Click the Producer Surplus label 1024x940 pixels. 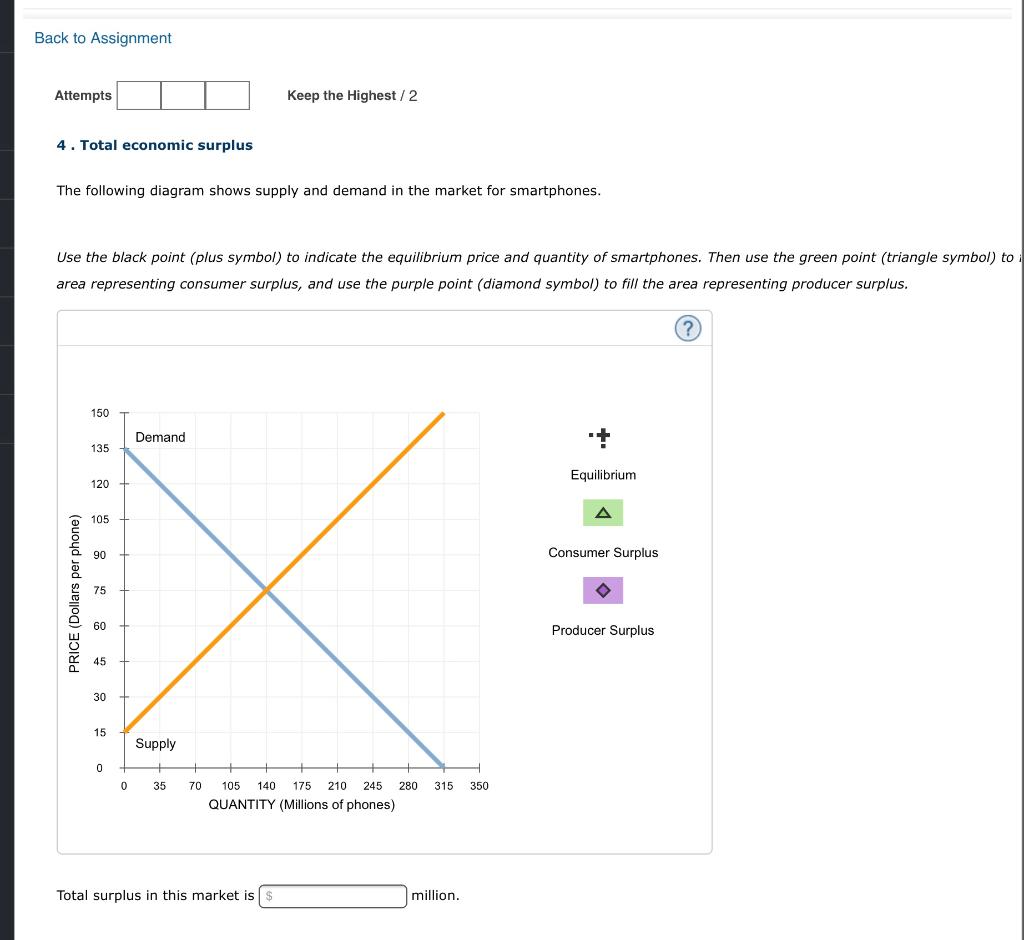pos(602,630)
